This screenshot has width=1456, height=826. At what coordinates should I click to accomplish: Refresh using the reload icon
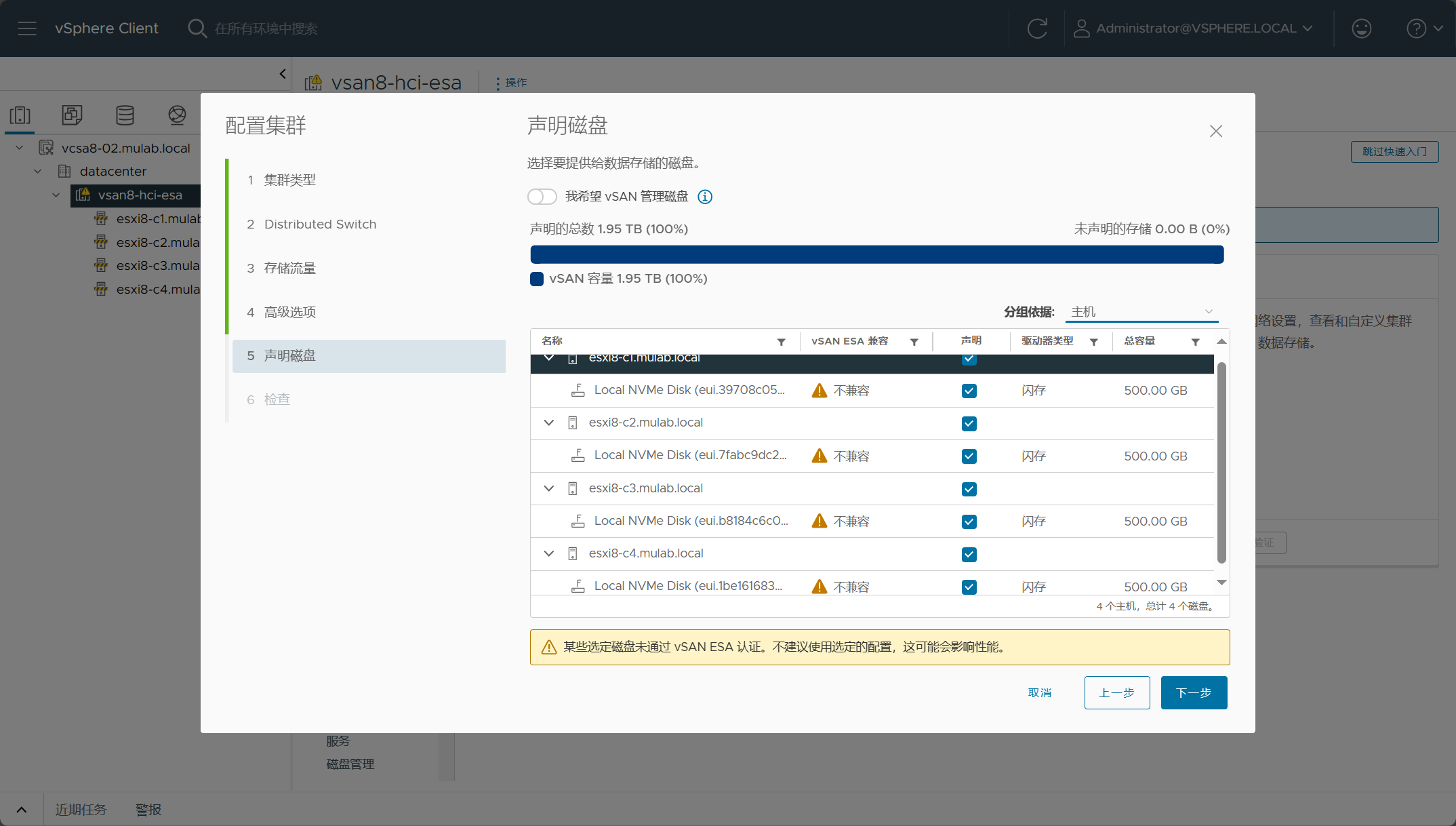1037,28
